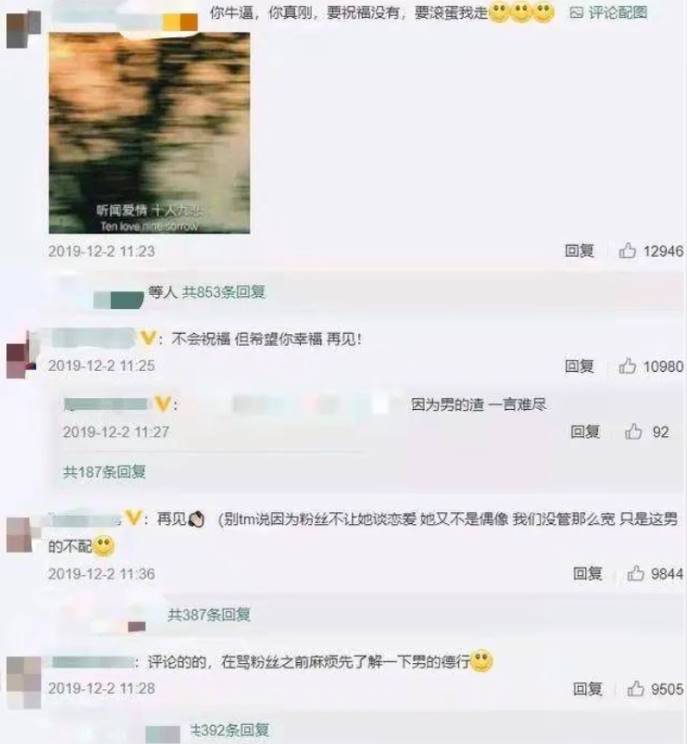Open the 392条回复 replies list

pyautogui.click(x=230, y=730)
